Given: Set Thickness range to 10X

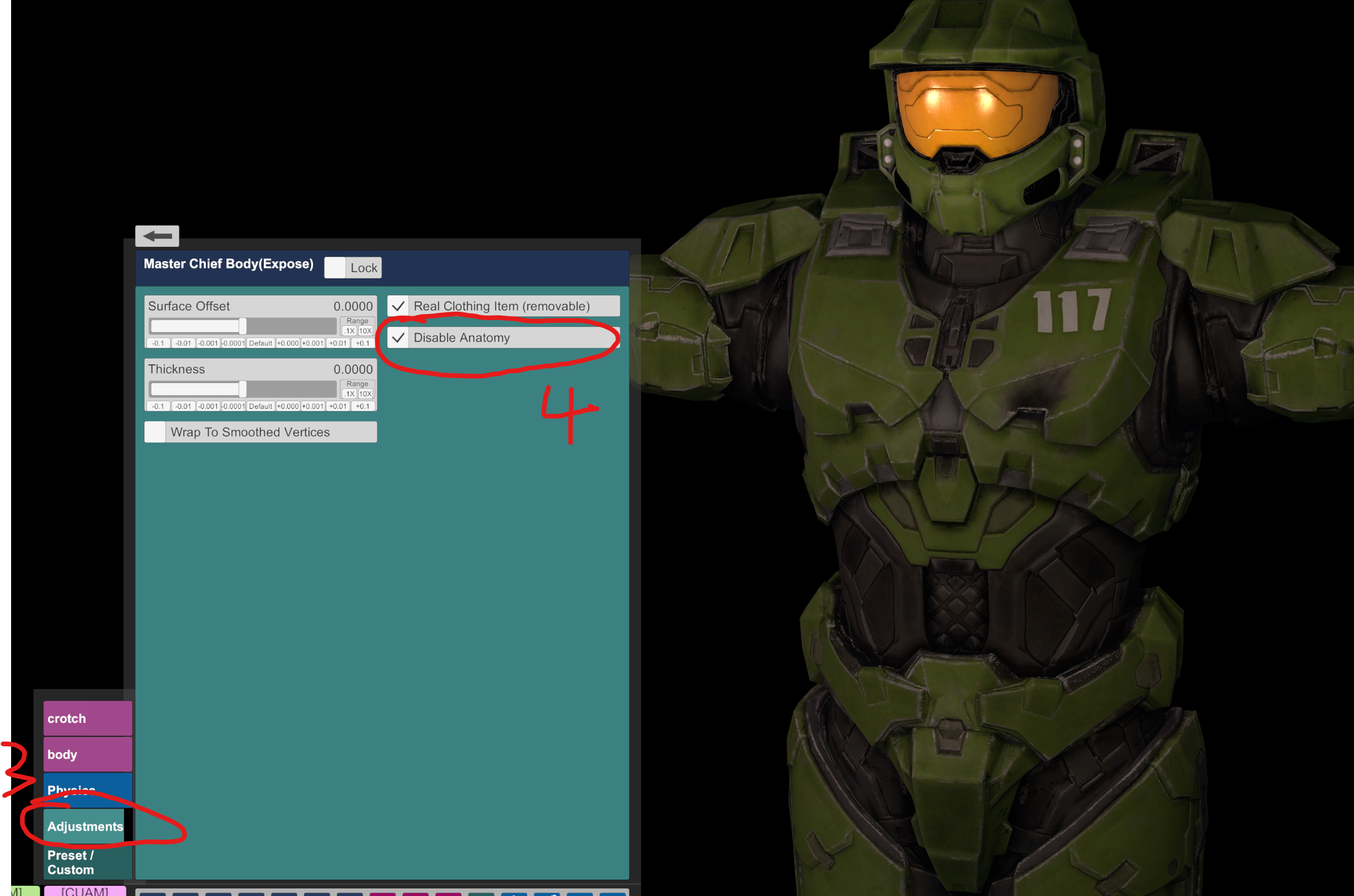Looking at the screenshot, I should pyautogui.click(x=366, y=394).
